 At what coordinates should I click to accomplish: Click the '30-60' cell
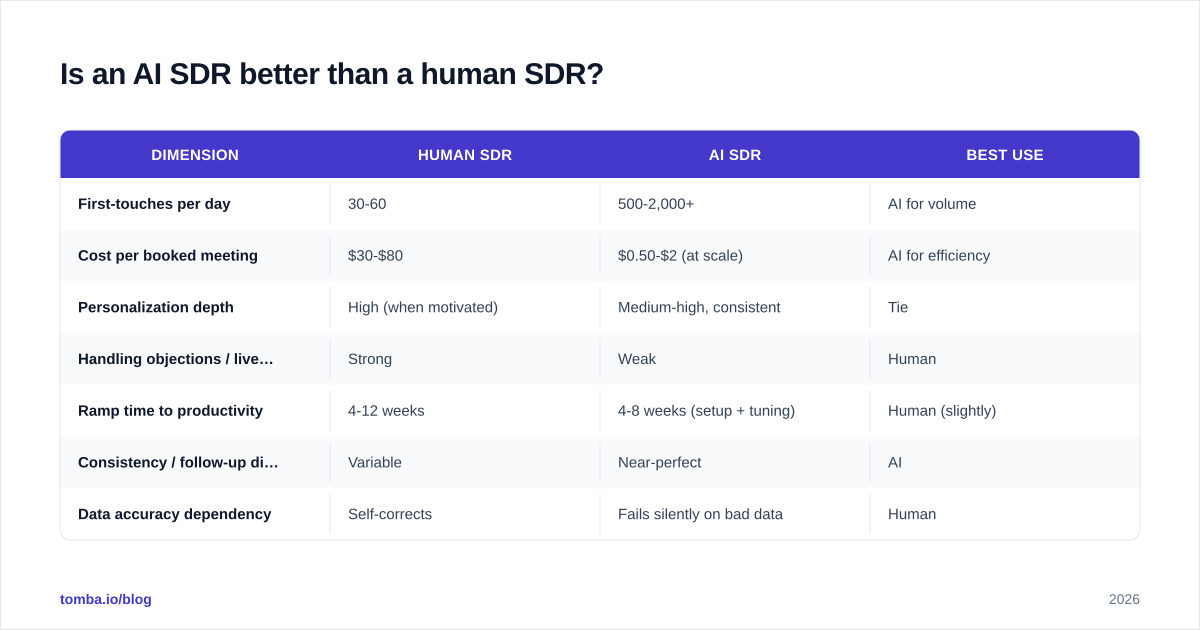[x=367, y=204]
